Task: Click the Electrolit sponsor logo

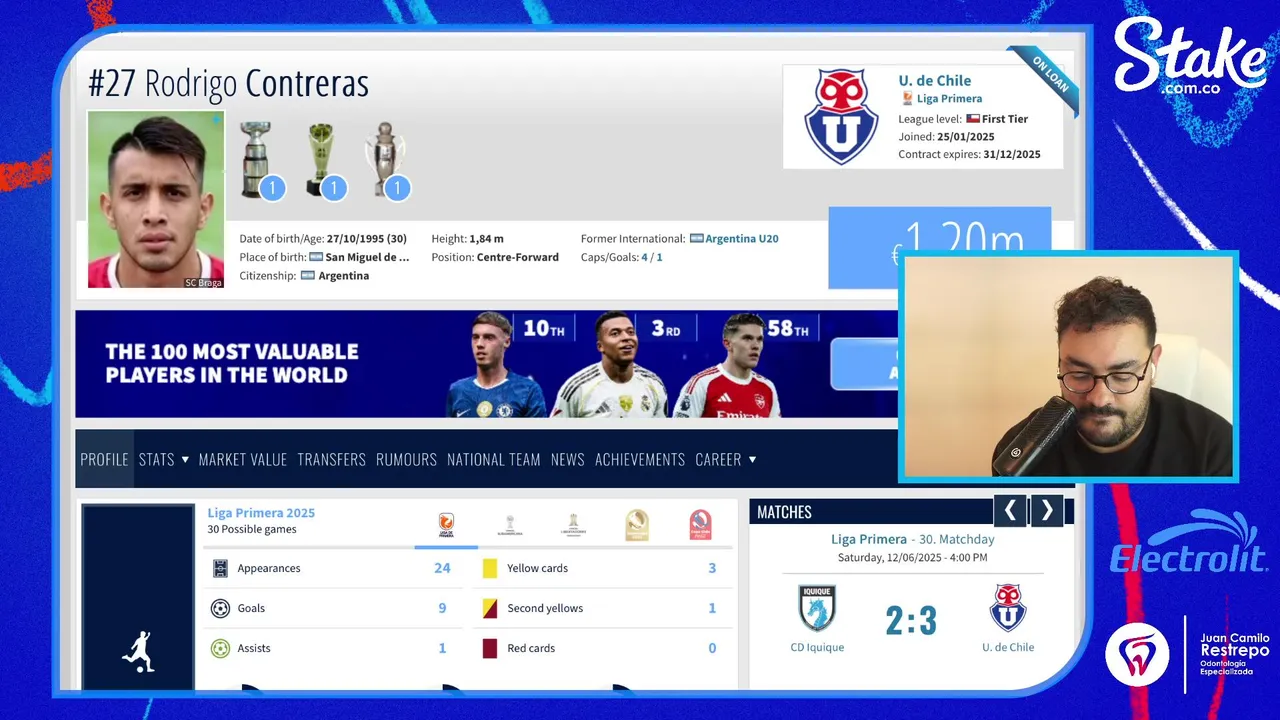Action: coord(1189,544)
